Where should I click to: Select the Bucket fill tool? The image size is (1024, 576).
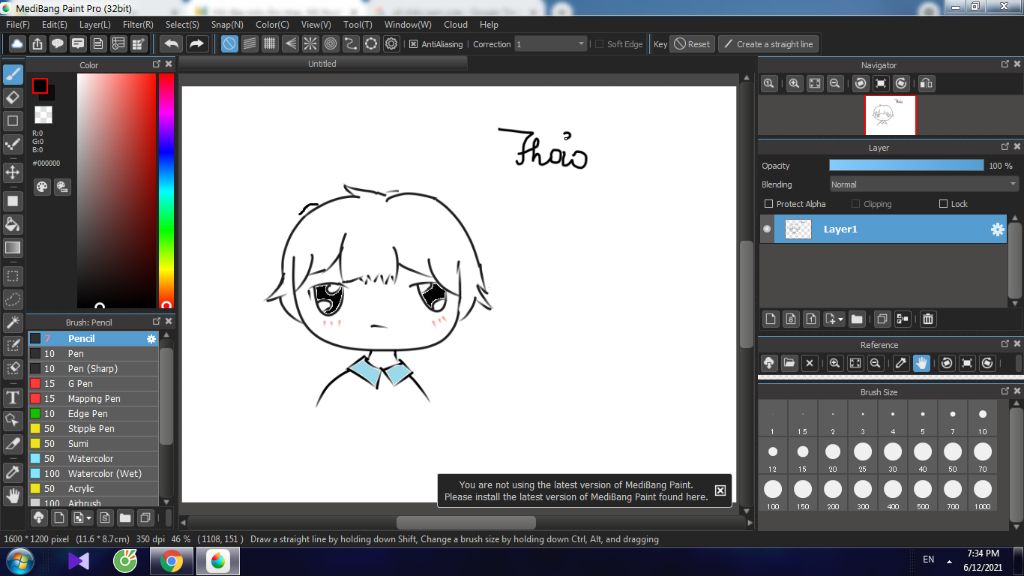13,225
